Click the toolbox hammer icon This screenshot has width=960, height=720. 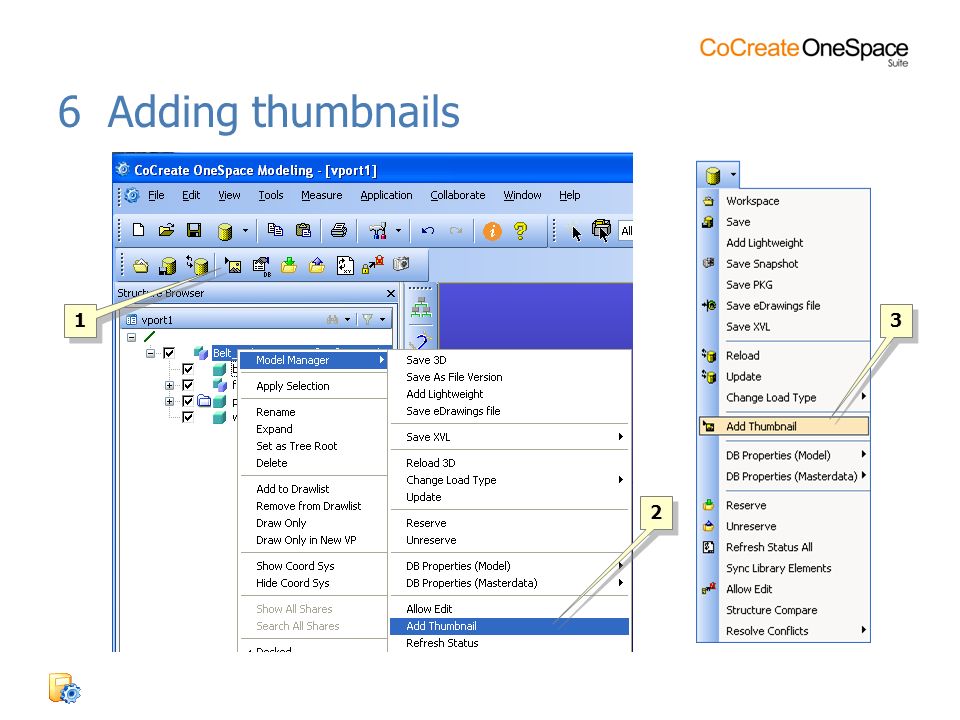point(378,231)
